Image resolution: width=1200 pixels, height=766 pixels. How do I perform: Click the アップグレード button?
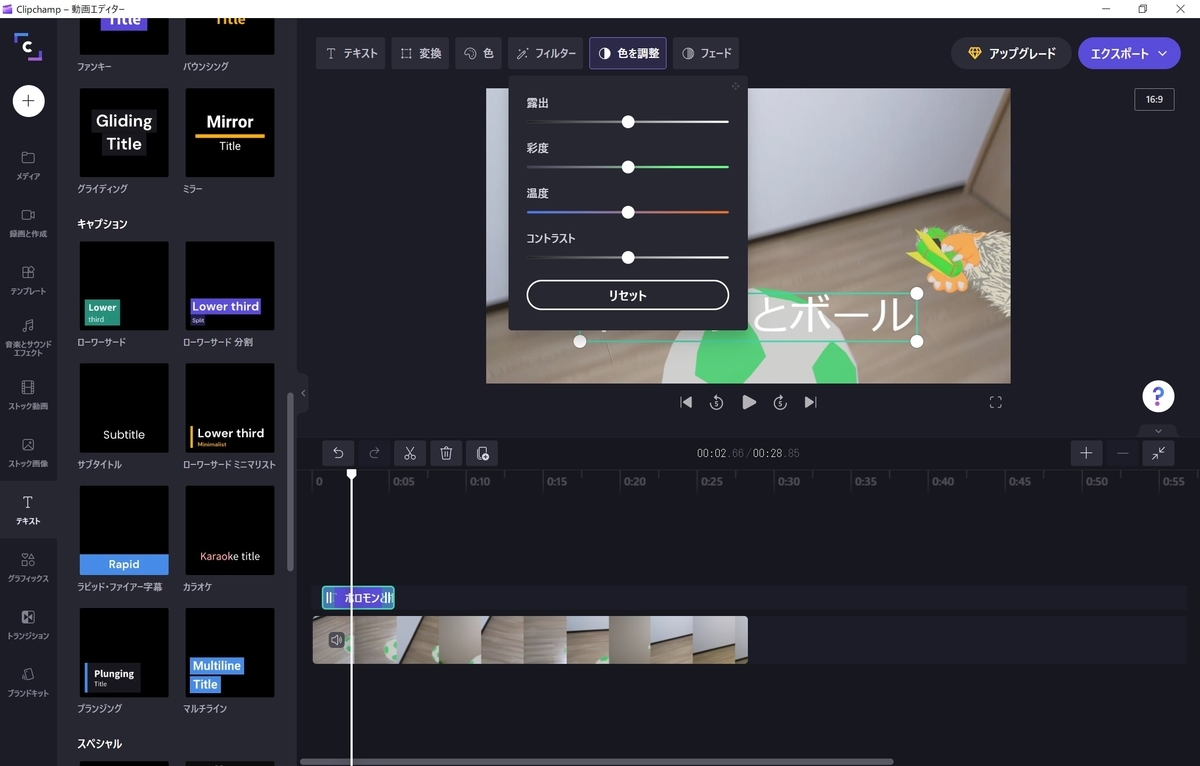tap(1011, 53)
